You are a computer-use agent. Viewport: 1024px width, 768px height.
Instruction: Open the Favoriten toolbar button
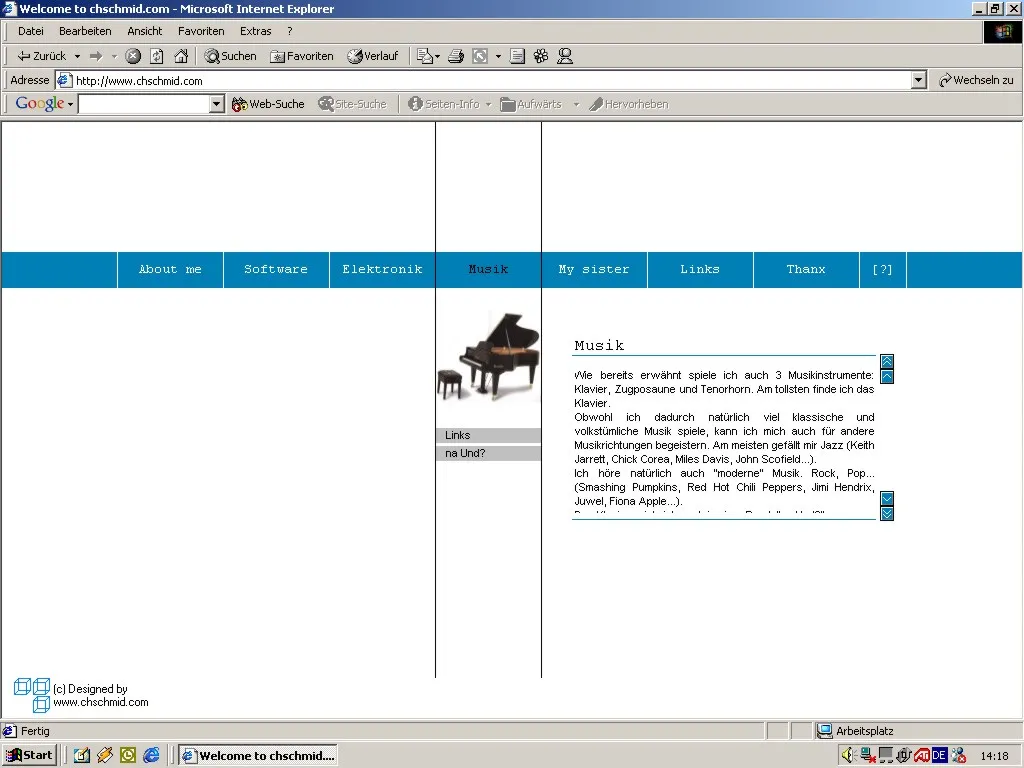(302, 56)
